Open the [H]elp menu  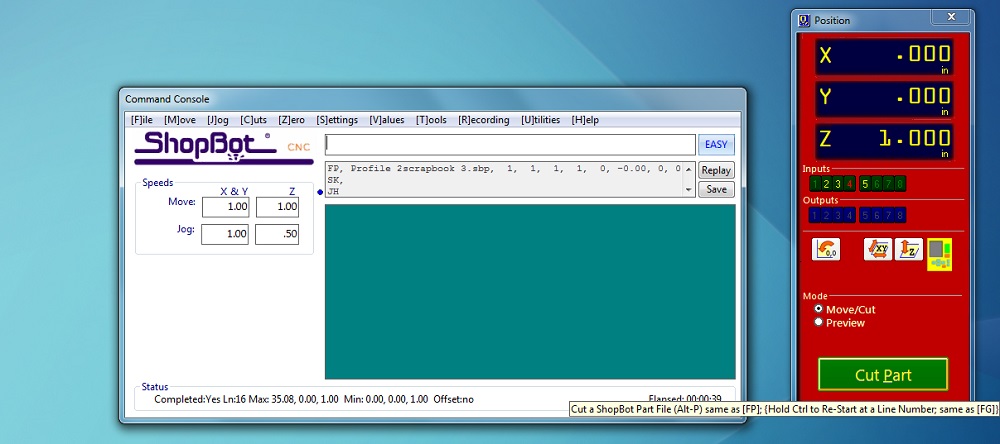585,120
